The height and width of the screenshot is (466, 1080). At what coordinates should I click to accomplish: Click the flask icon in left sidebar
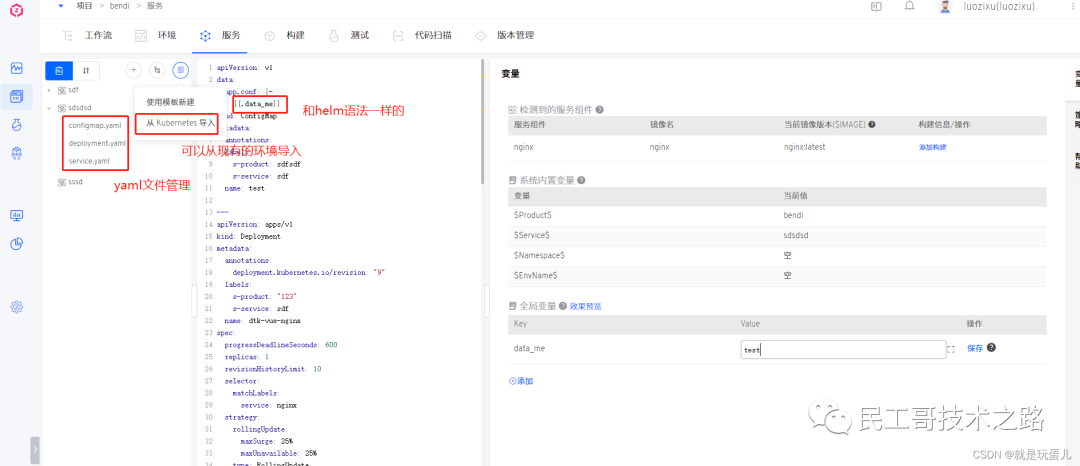(17, 125)
